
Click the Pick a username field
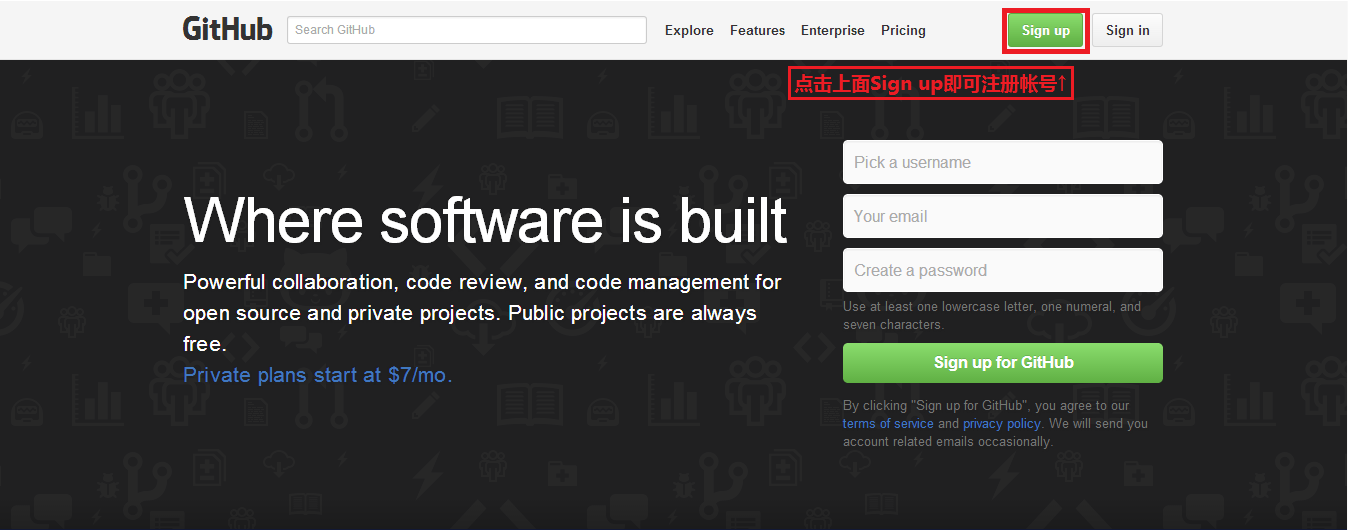click(1002, 162)
